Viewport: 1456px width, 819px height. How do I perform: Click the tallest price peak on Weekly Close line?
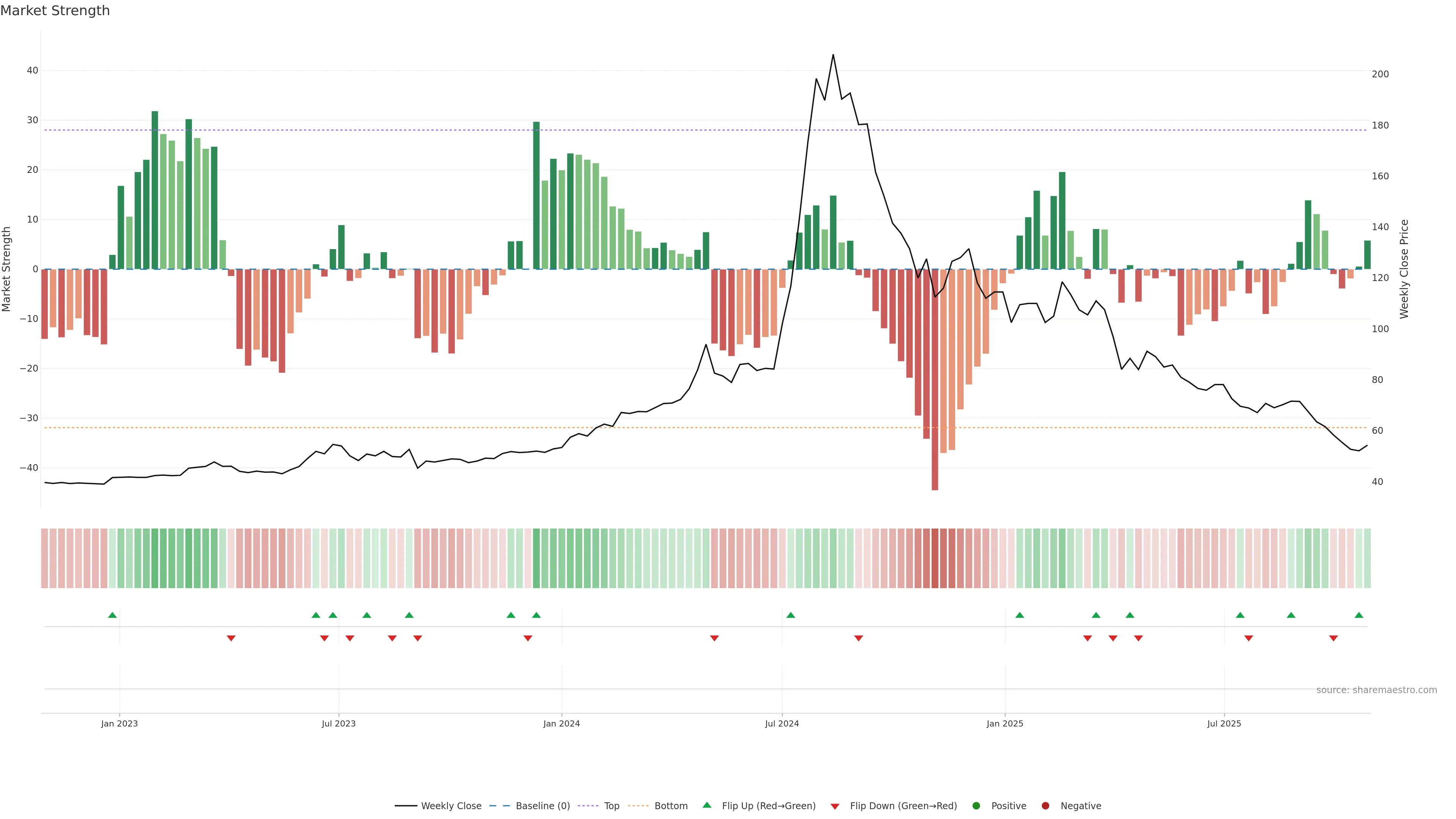[833, 55]
